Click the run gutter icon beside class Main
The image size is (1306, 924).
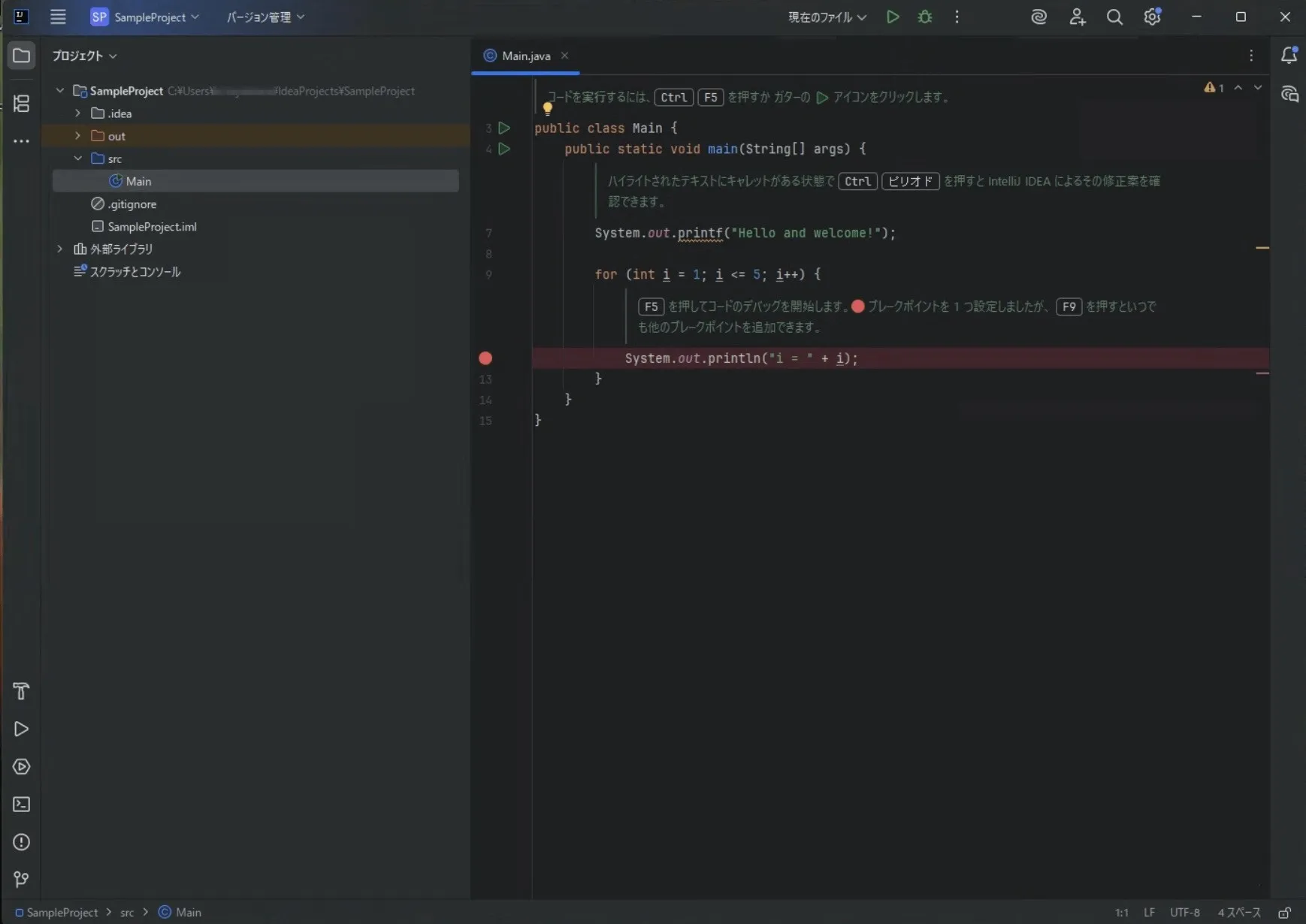(x=504, y=128)
